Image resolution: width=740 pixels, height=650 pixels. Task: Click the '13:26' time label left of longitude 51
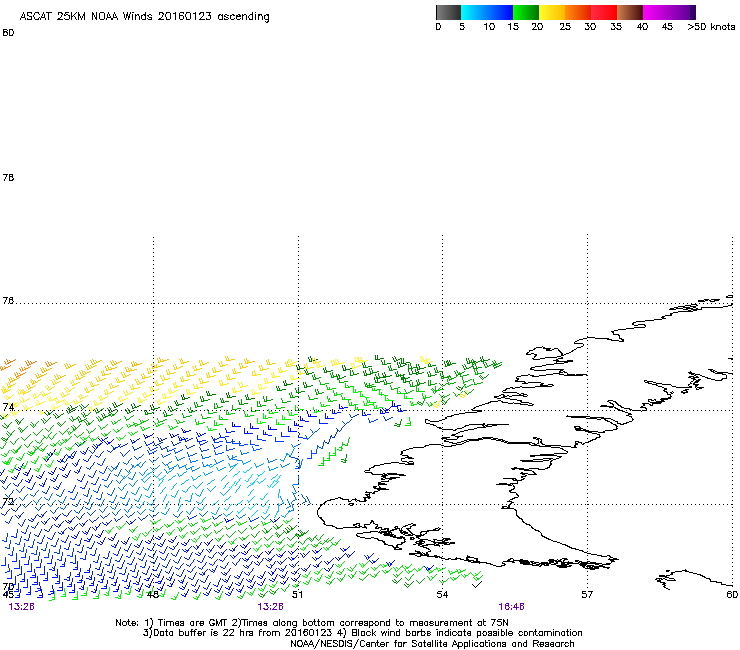tap(270, 607)
